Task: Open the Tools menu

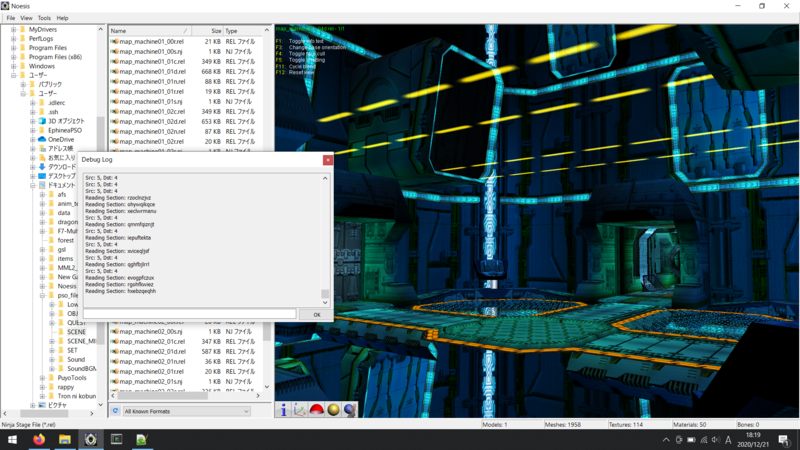Action: 44,18
